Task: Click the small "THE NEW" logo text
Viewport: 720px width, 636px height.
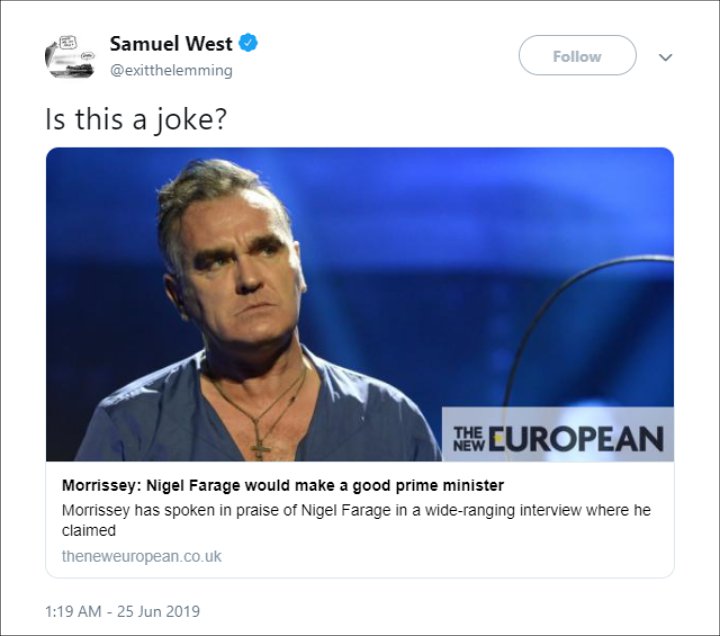Action: point(468,439)
